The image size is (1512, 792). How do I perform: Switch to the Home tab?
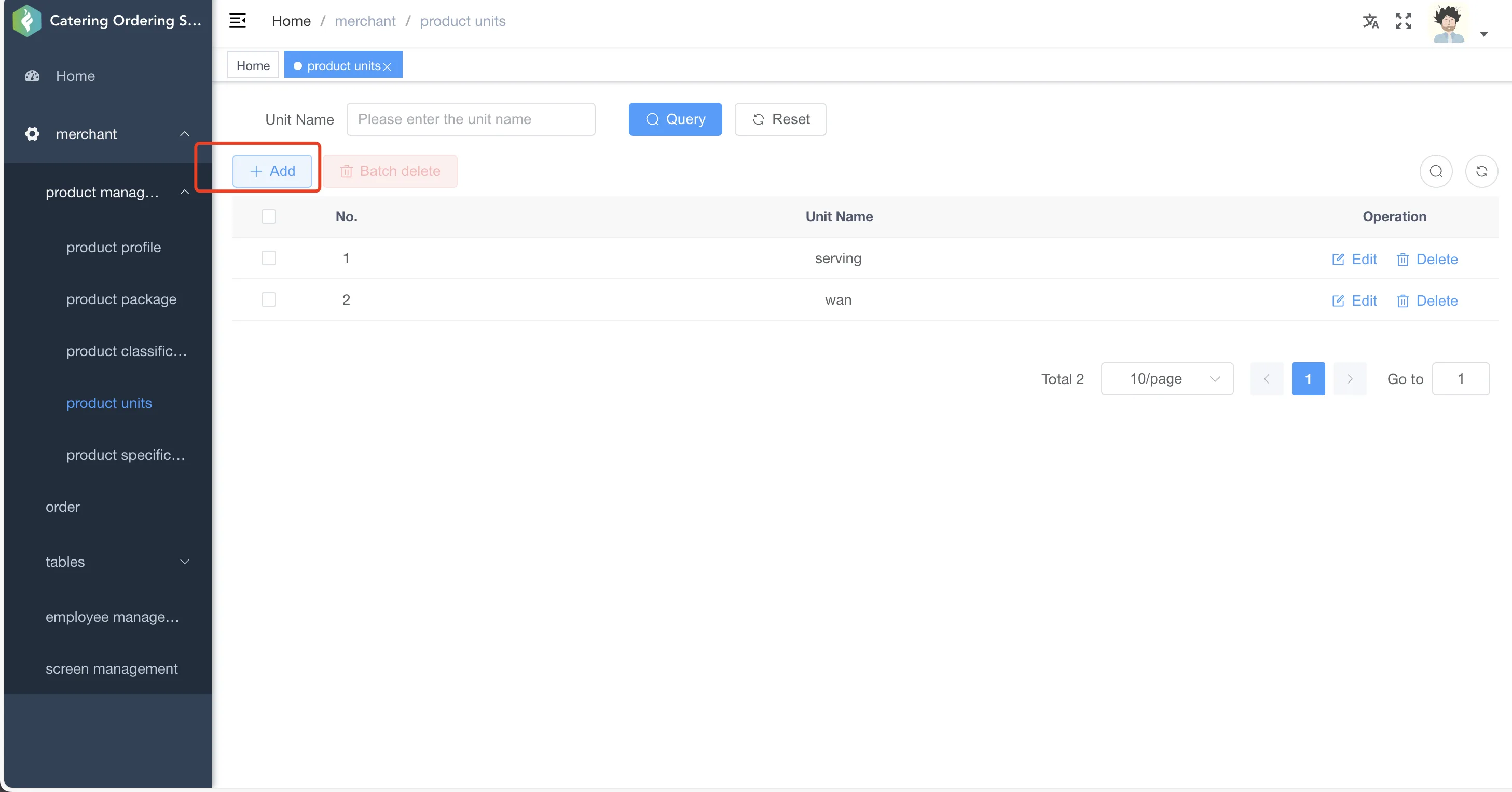point(253,65)
